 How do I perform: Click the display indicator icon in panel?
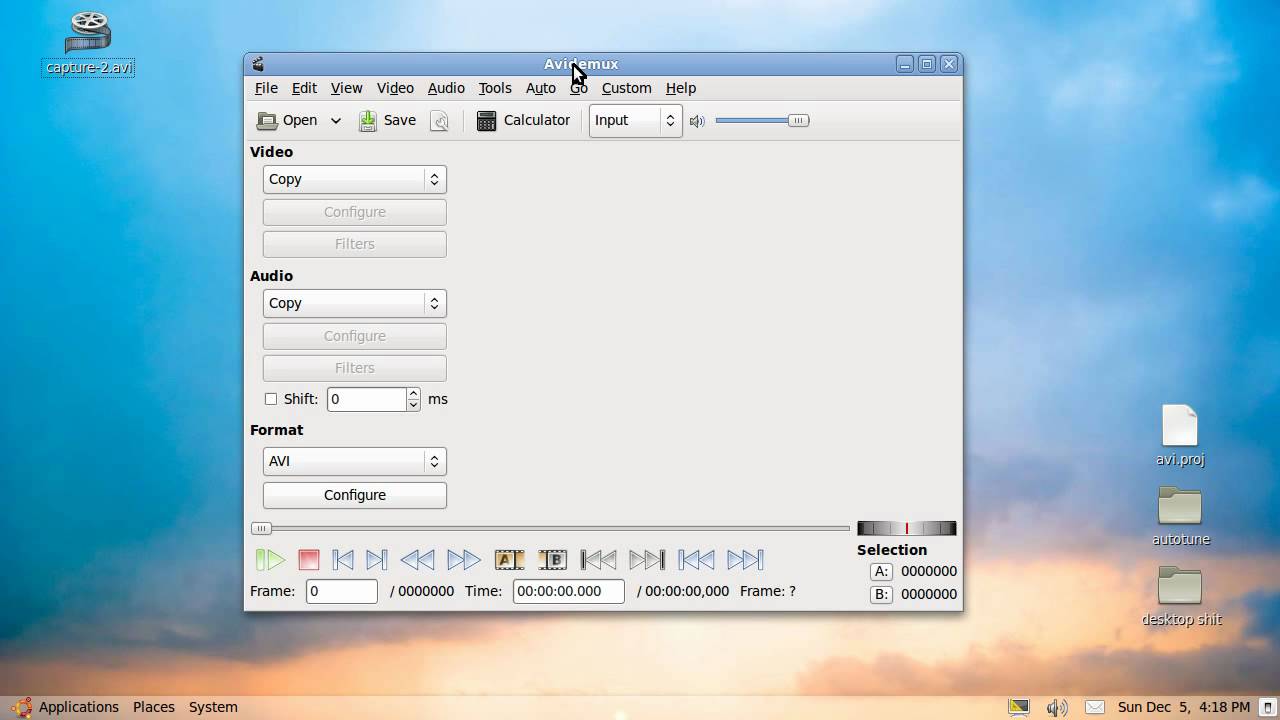[x=1019, y=707]
